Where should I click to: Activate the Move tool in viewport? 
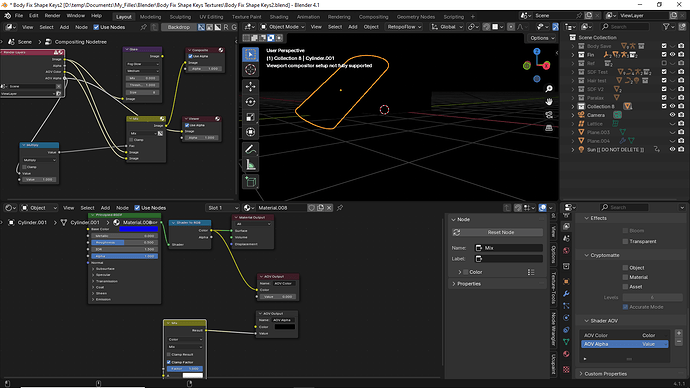(x=250, y=86)
